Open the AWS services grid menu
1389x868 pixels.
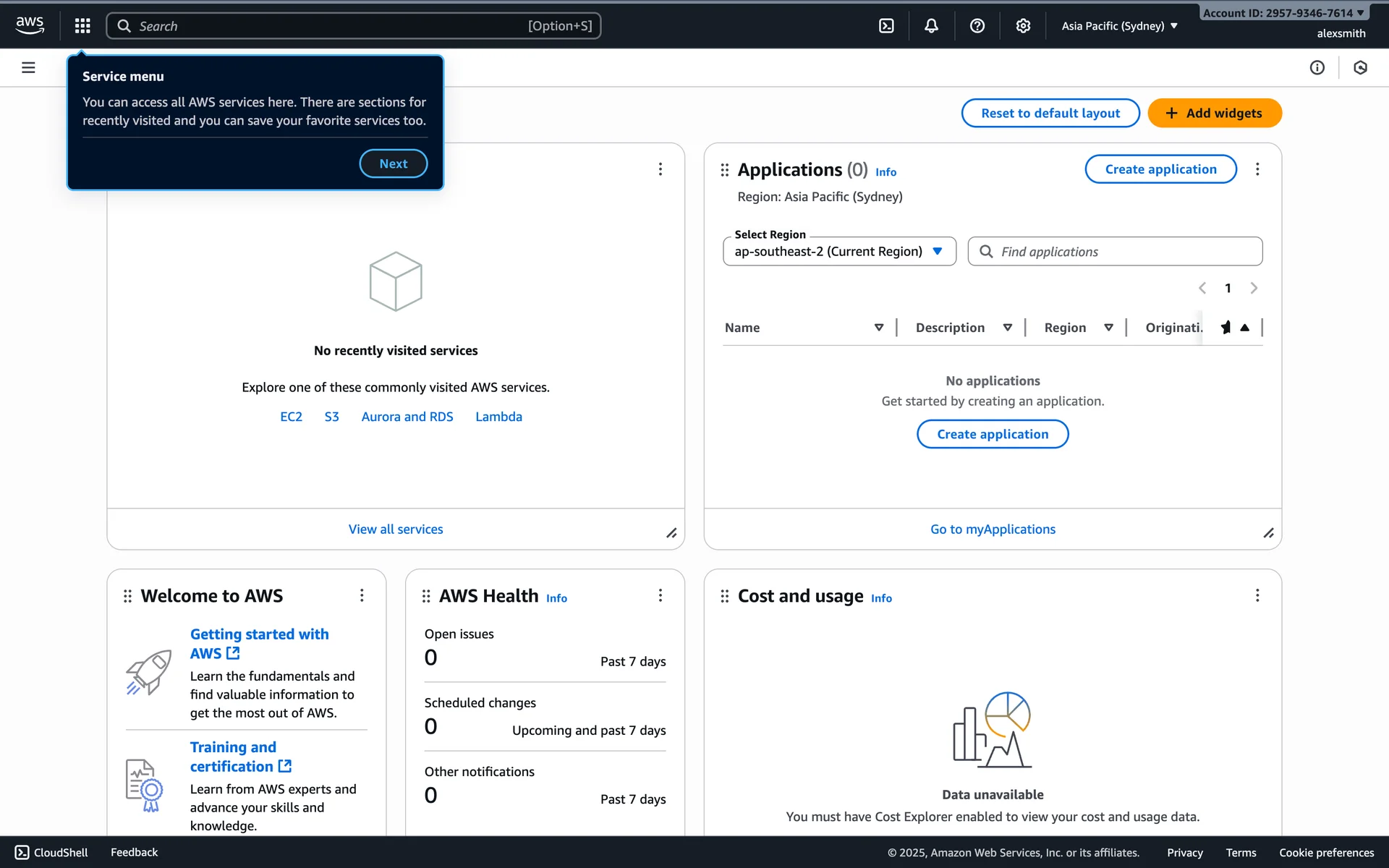tap(82, 26)
